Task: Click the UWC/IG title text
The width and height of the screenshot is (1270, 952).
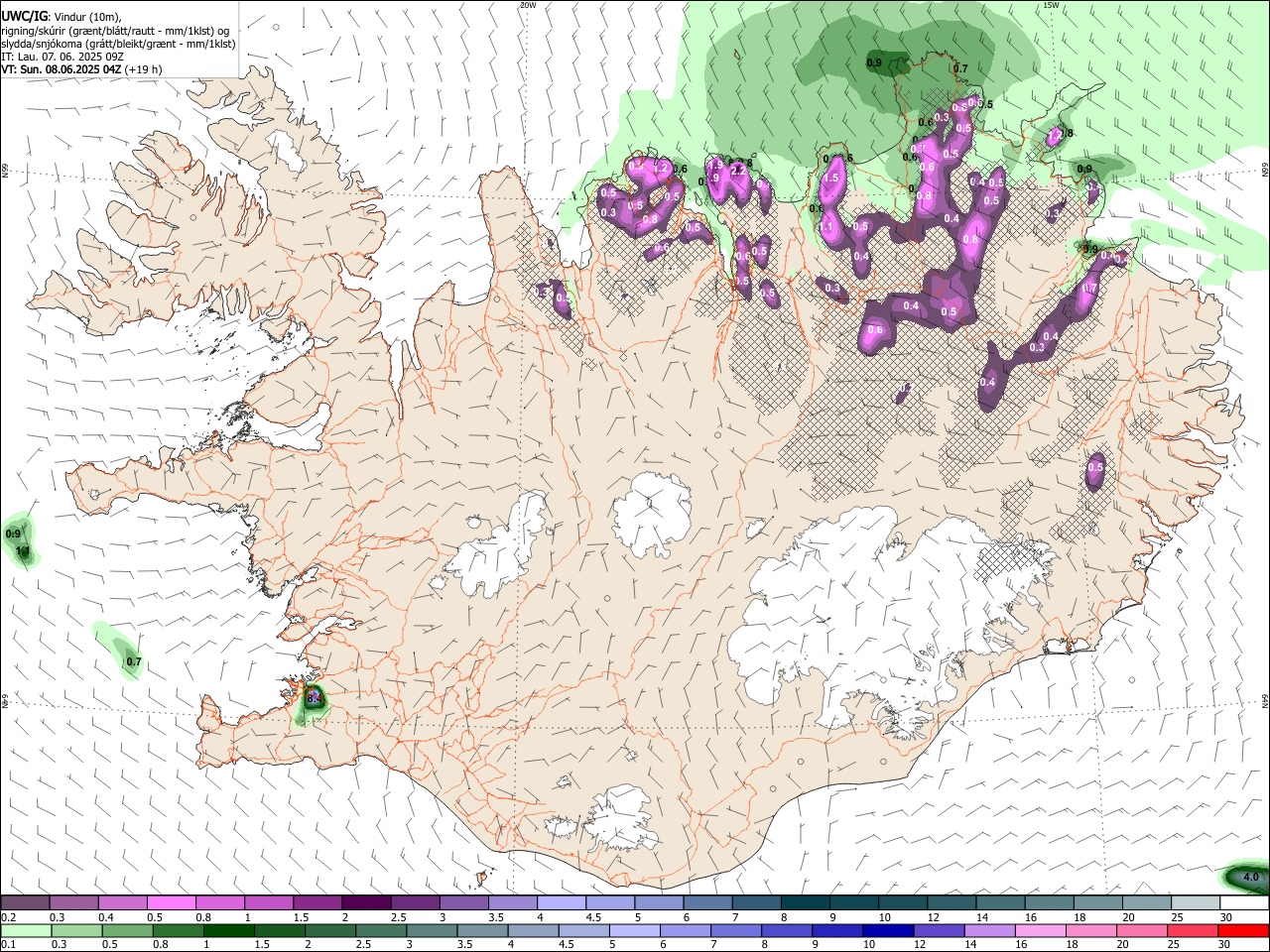Action: [24, 16]
